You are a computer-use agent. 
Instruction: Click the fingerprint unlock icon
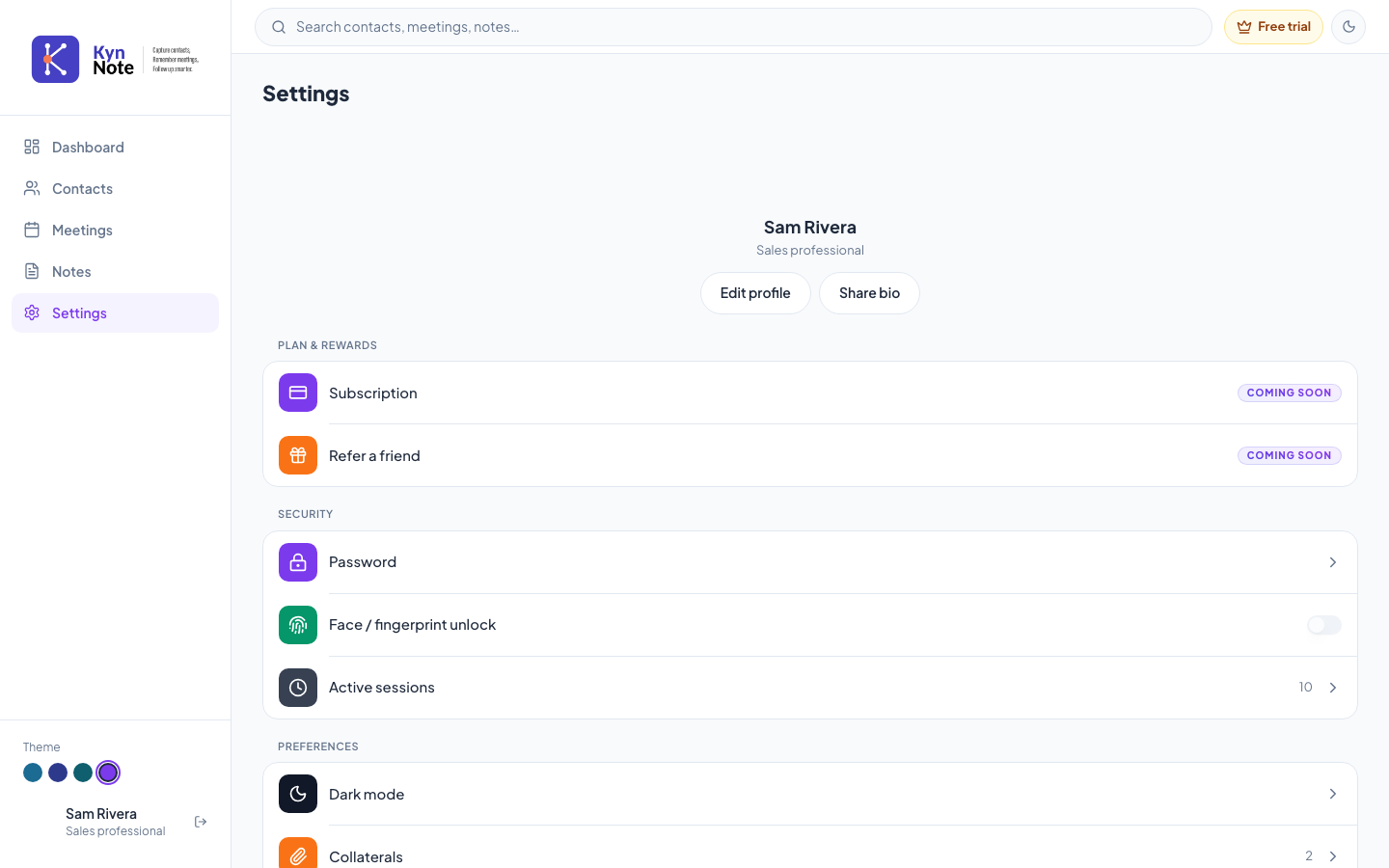tap(298, 625)
